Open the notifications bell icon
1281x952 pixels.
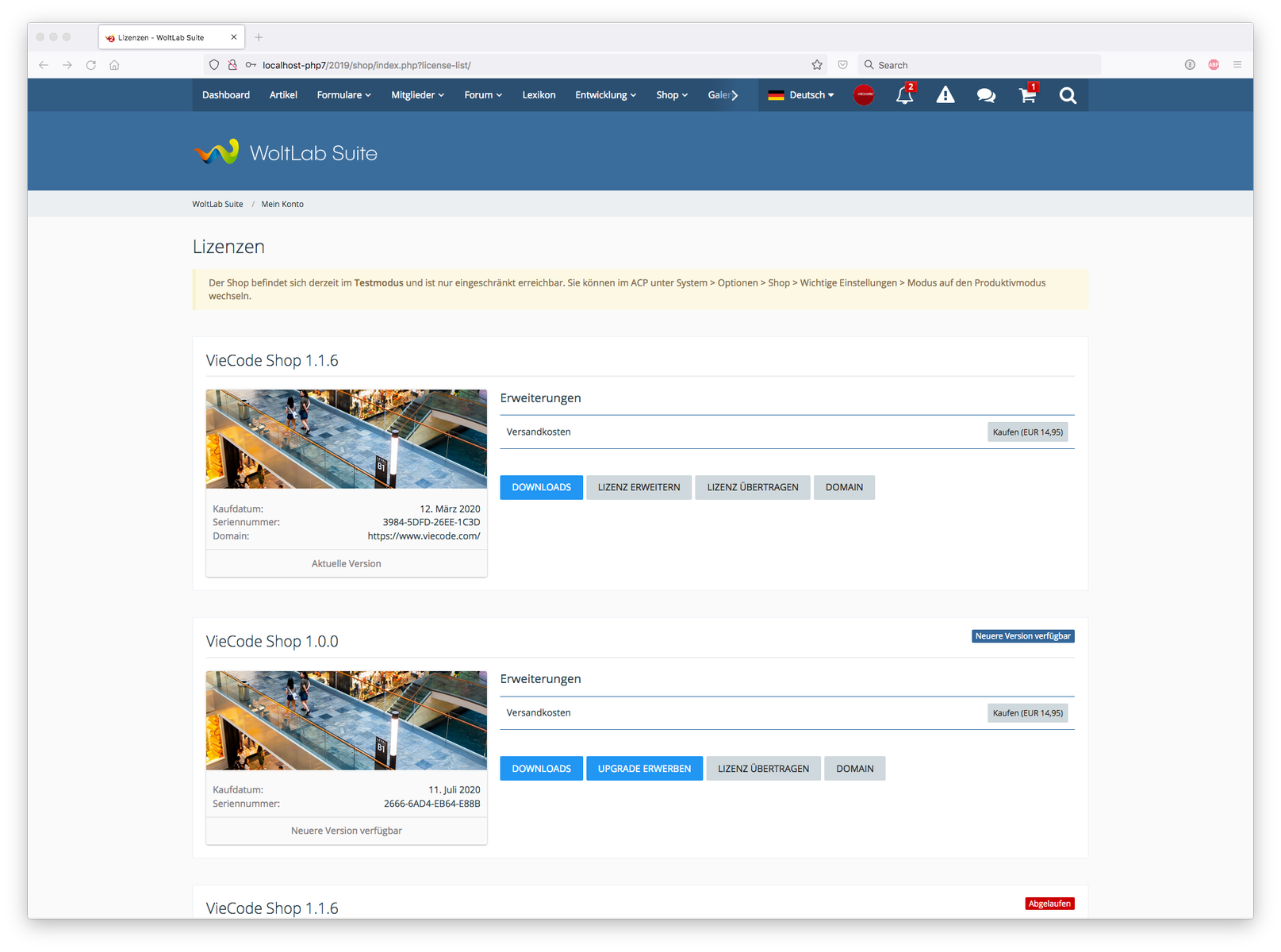904,95
